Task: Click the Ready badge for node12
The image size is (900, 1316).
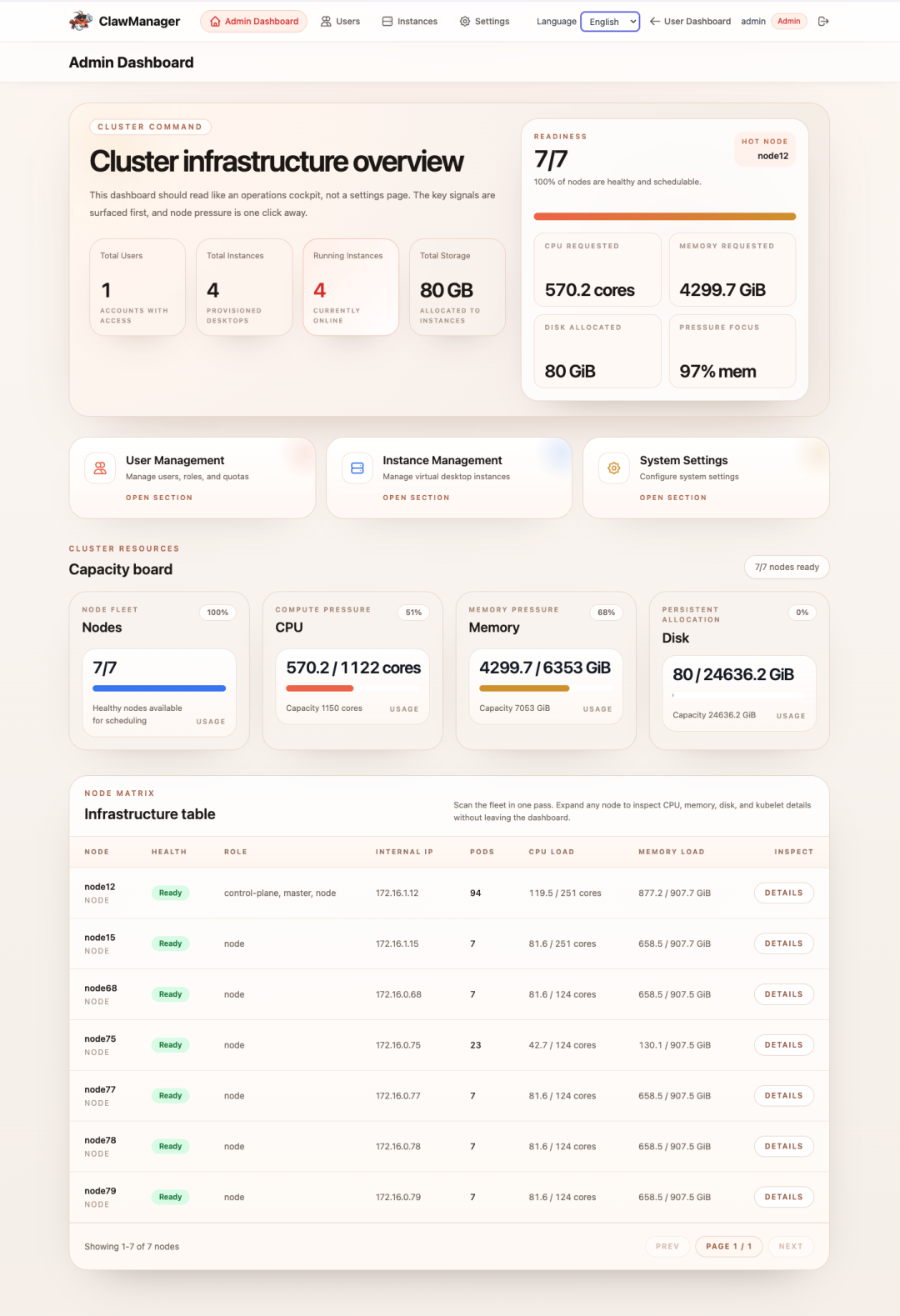Action: tap(170, 893)
